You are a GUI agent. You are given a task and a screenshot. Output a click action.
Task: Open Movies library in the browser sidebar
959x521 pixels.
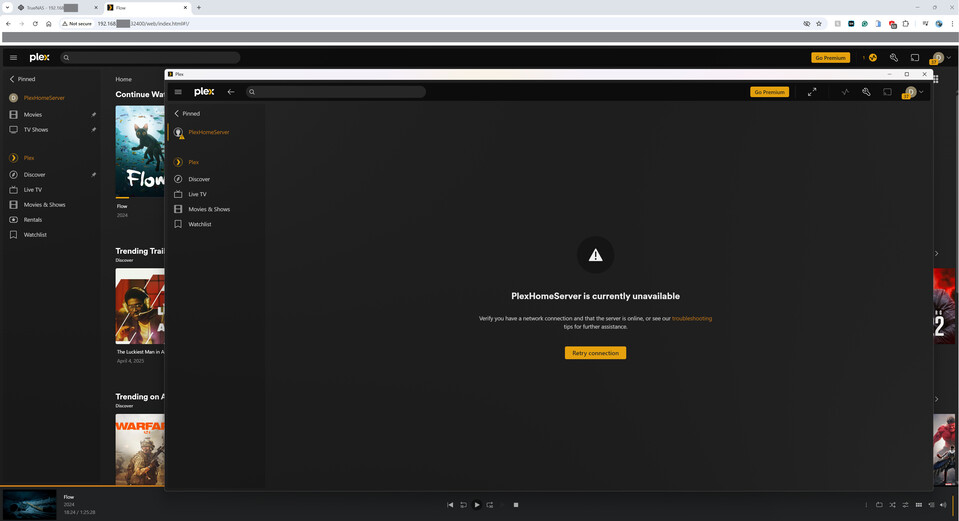pyautogui.click(x=33, y=114)
